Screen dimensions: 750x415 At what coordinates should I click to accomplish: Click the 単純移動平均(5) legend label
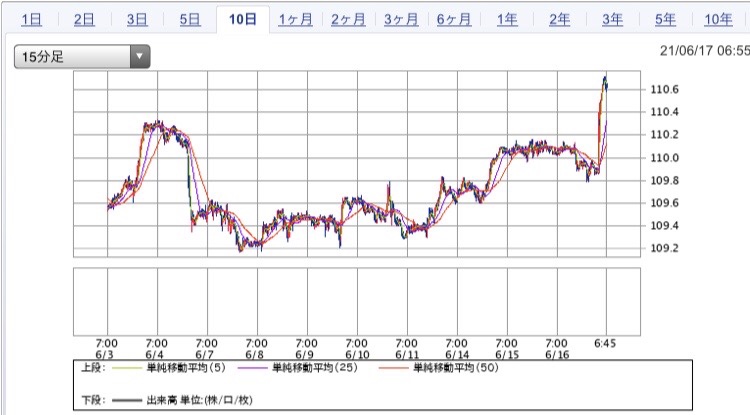(x=186, y=368)
